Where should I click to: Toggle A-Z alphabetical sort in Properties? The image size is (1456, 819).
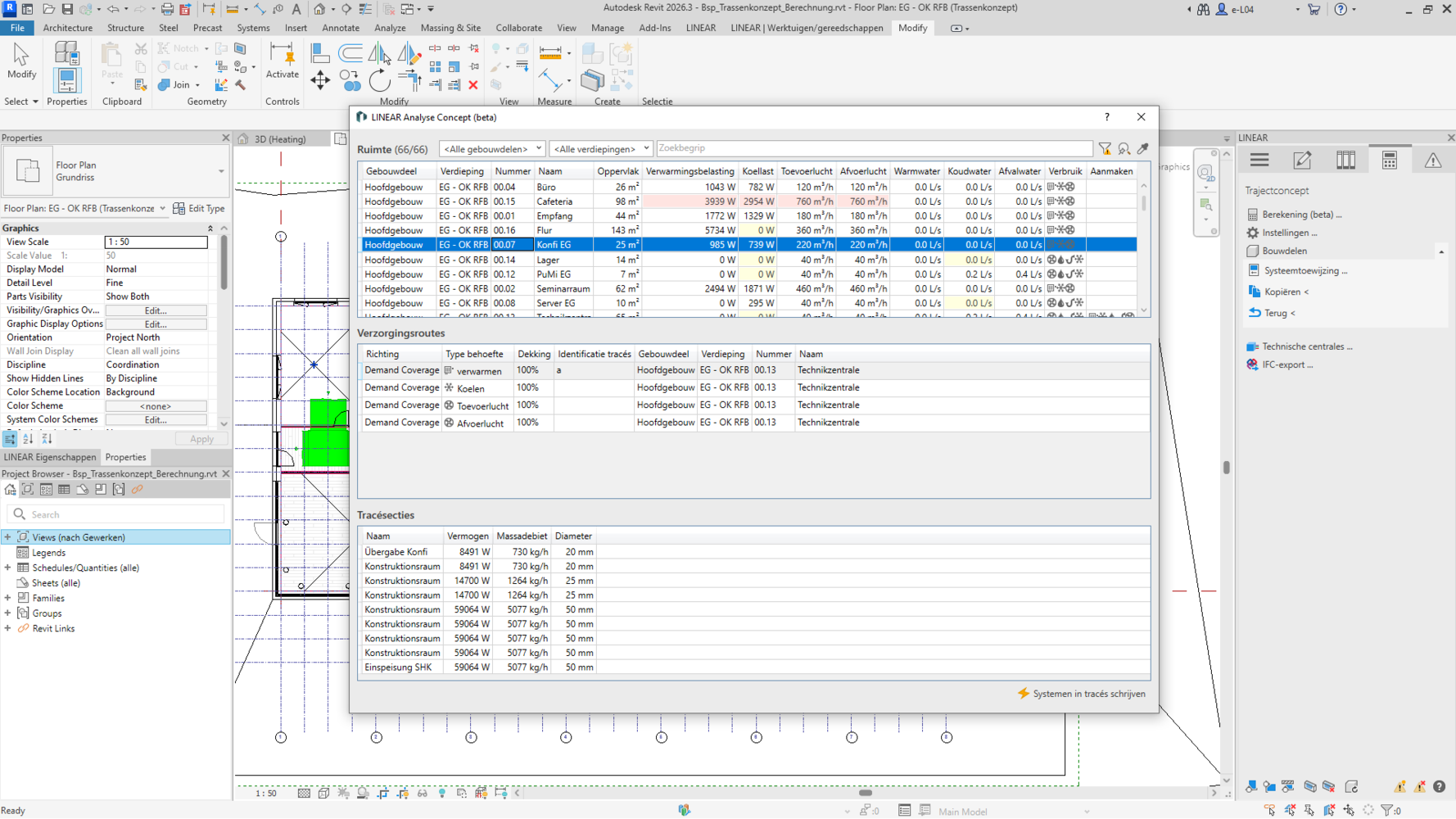click(x=28, y=440)
